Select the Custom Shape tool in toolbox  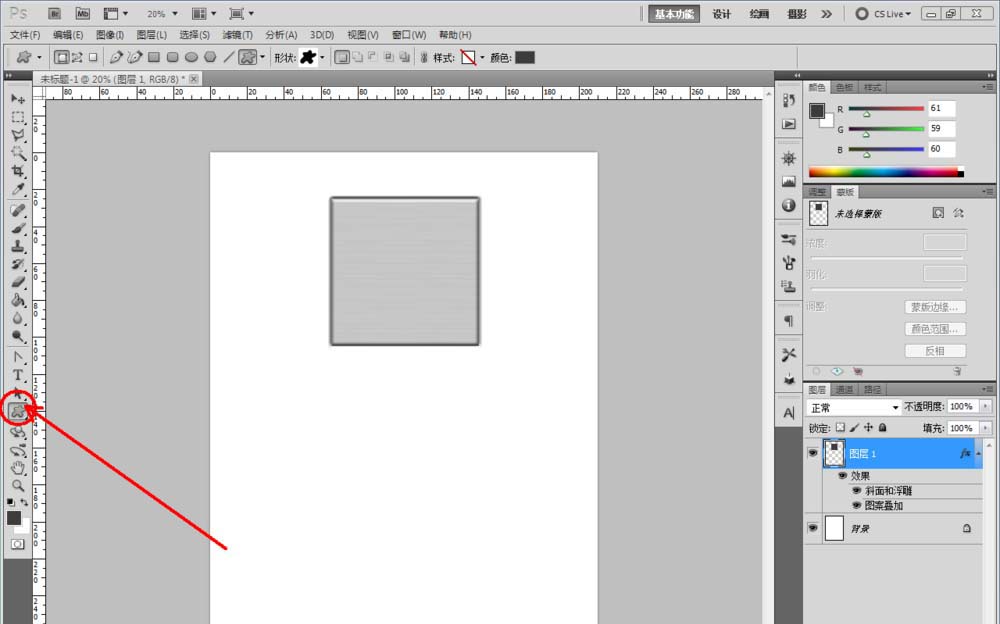coord(18,412)
